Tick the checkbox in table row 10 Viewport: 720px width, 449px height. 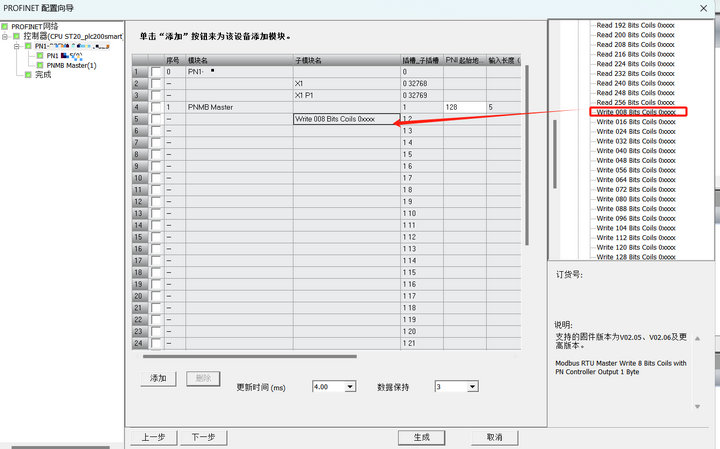156,178
